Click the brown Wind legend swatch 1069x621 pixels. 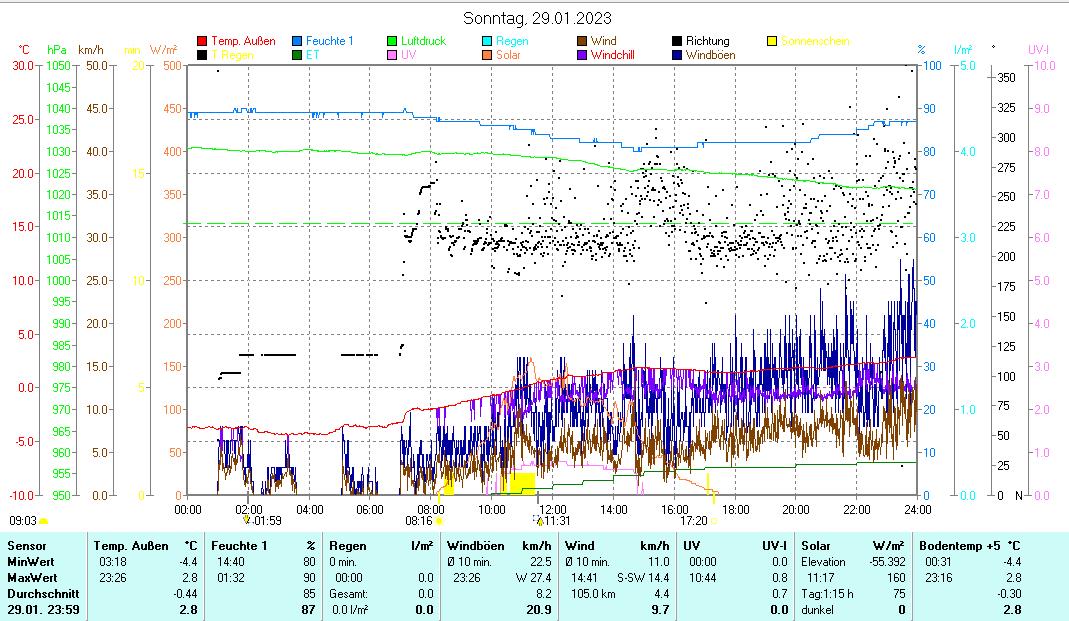pos(582,41)
